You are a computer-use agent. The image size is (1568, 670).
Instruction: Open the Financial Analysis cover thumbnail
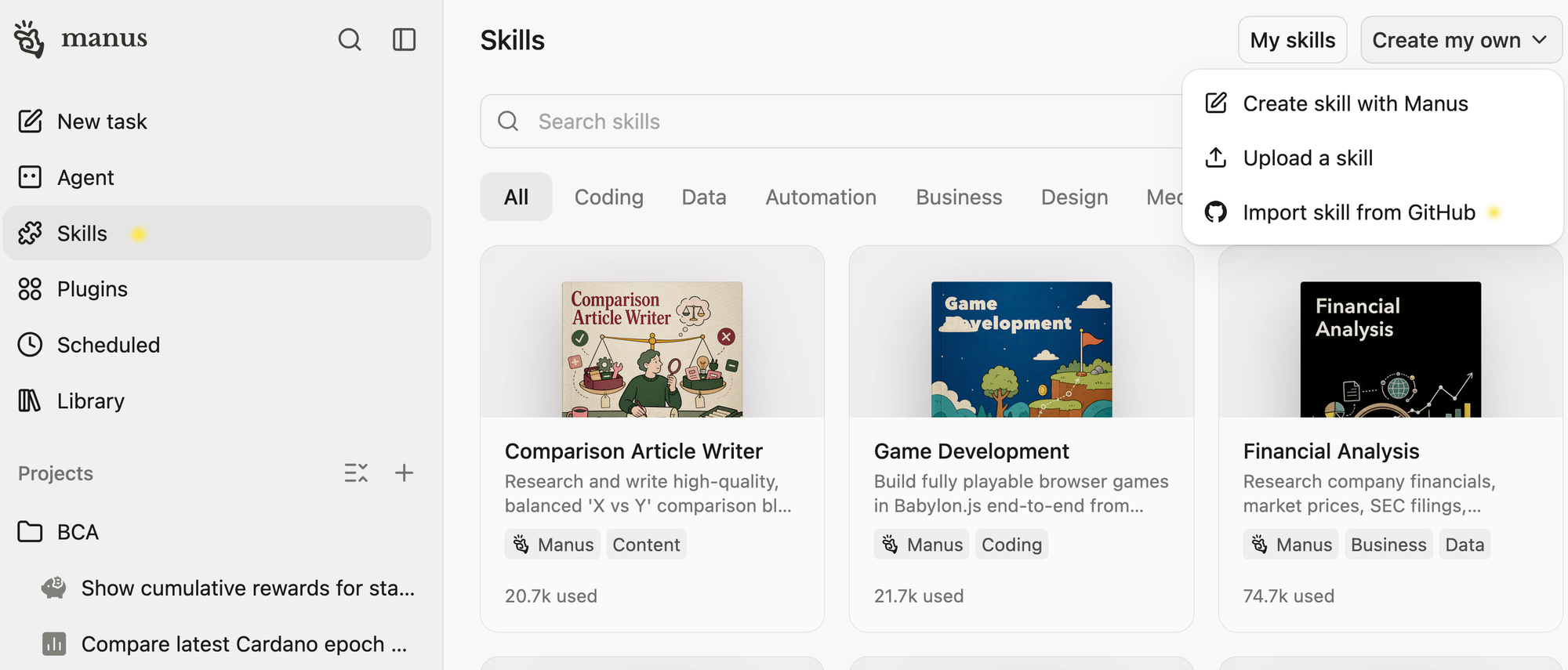[1391, 349]
